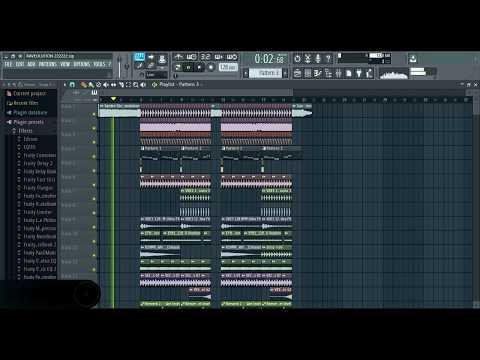Adjust the master pitch knob
Viewport: 480px width, 360px height.
(x=127, y=67)
